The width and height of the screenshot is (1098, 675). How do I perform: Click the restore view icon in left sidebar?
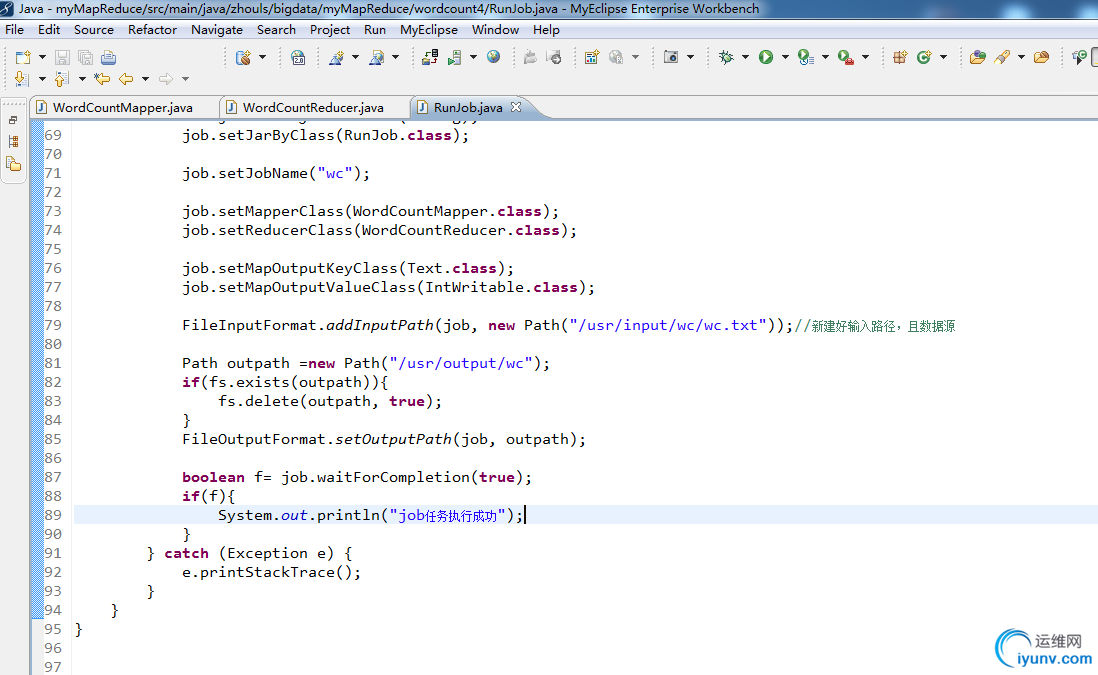coord(13,120)
